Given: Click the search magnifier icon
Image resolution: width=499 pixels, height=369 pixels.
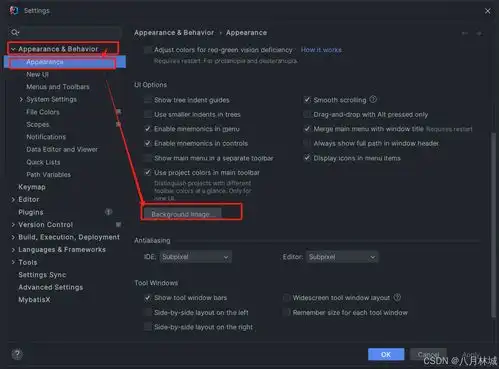Looking at the screenshot, I should (15, 32).
